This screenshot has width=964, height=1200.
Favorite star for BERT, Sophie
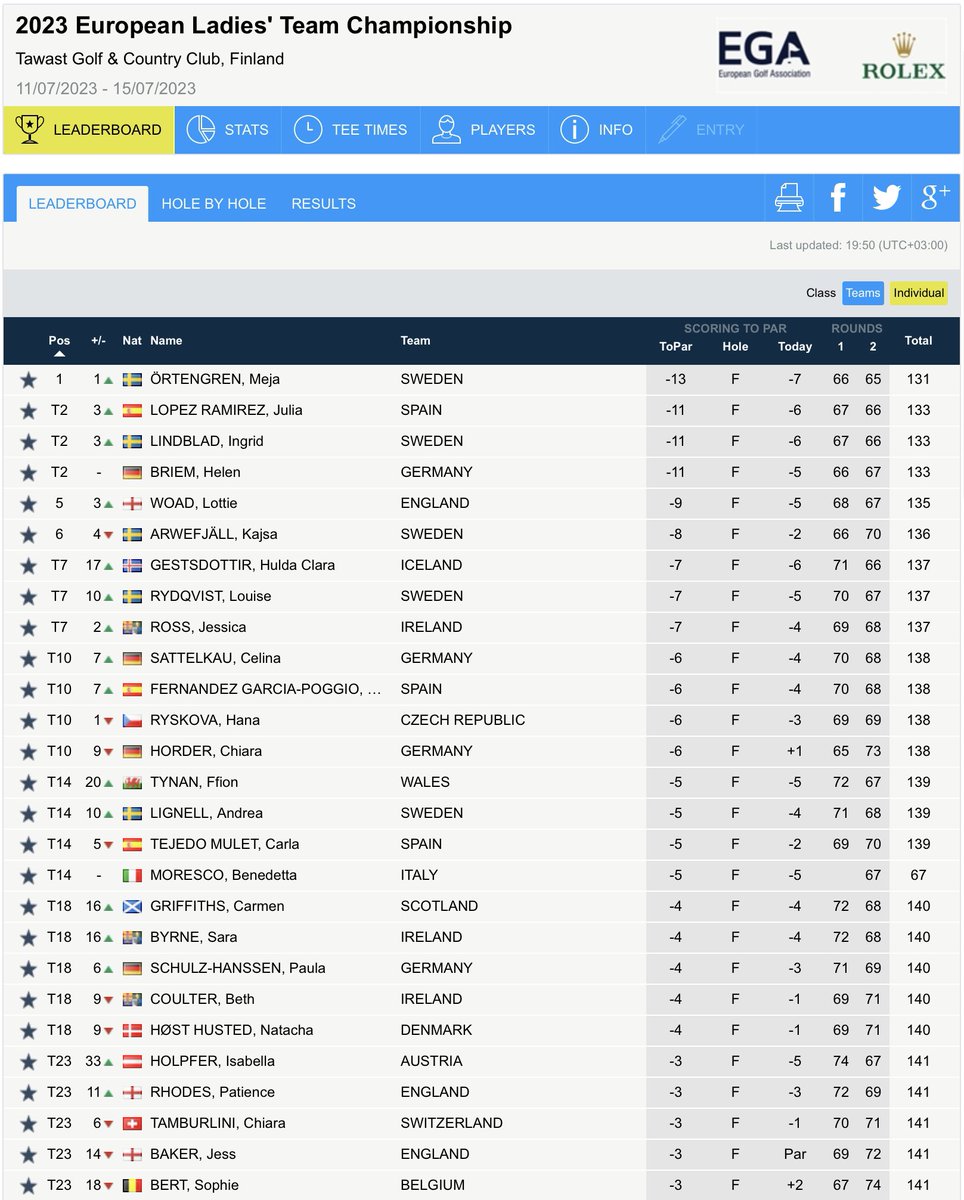(x=28, y=1185)
